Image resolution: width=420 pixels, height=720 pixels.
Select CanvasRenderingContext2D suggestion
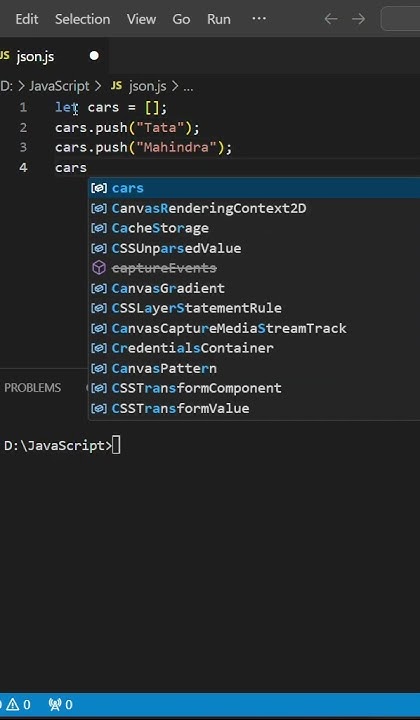pyautogui.click(x=254, y=208)
